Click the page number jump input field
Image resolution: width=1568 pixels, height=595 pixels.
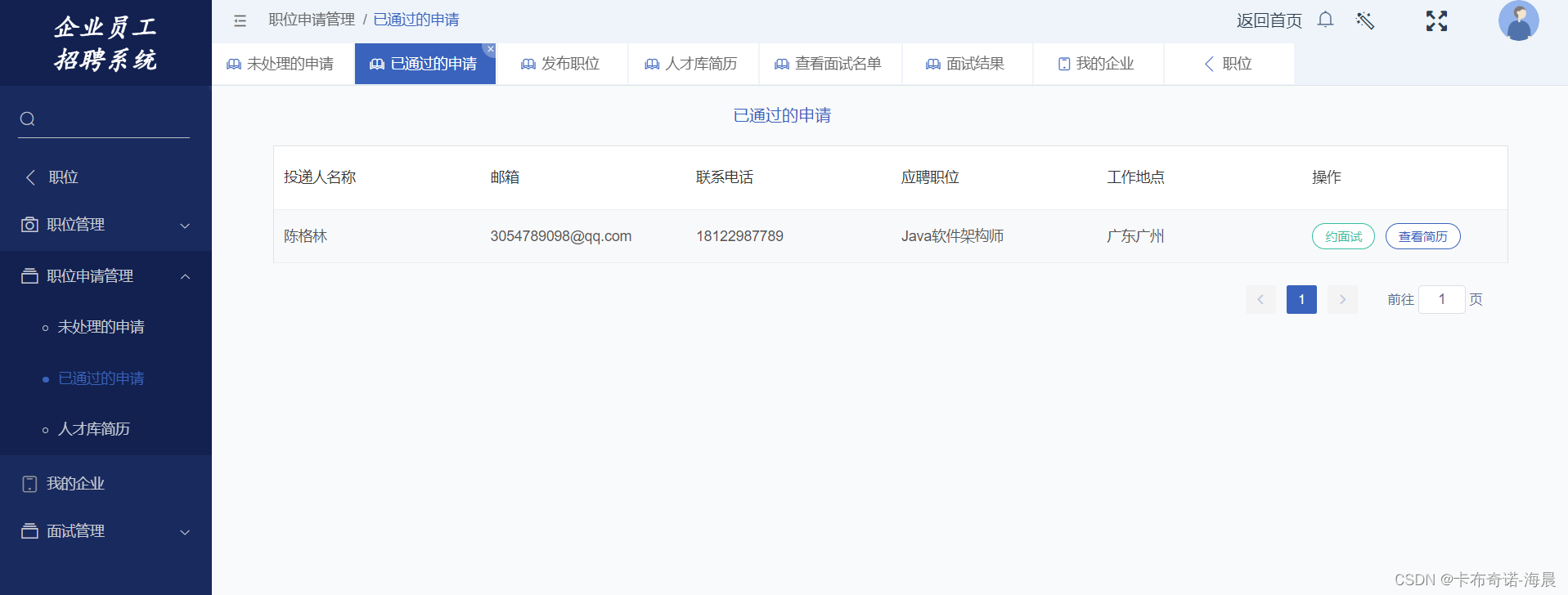(1441, 299)
